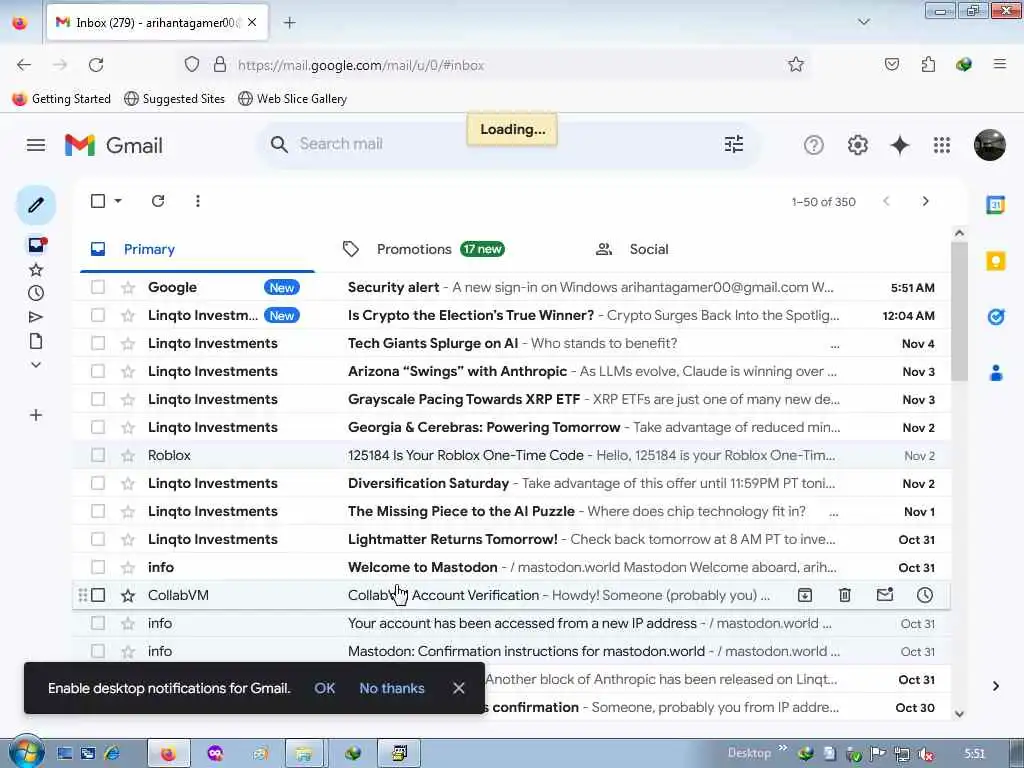Bookmark this page with the star icon

(x=795, y=65)
